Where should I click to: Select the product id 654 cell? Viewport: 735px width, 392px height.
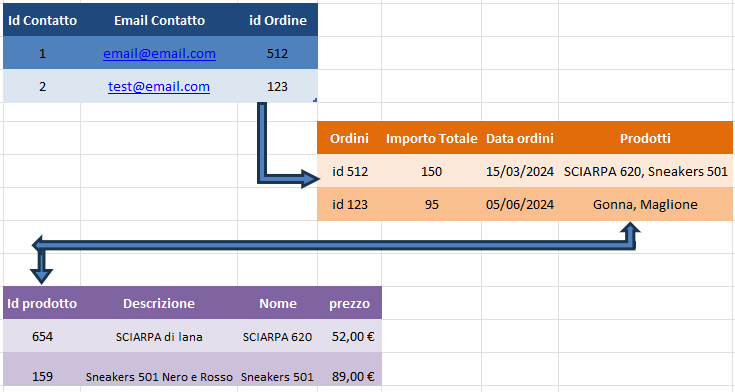coord(42,336)
